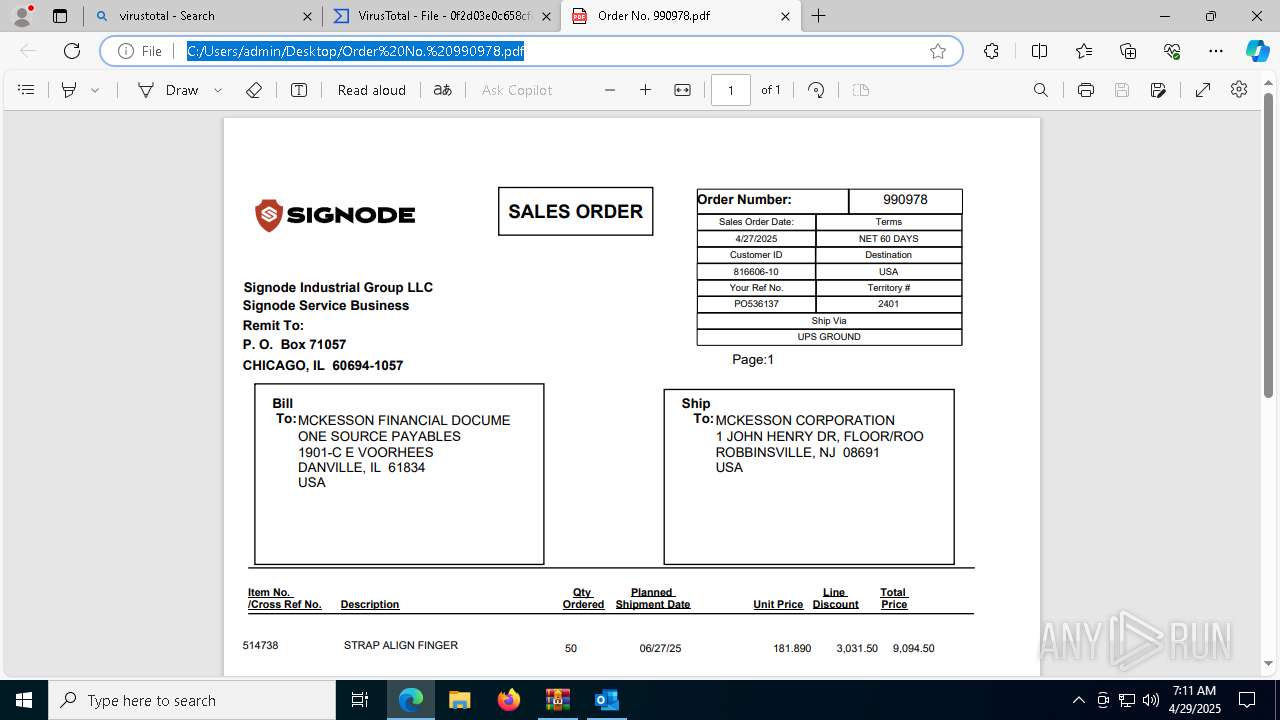Click the page number field
The image size is (1280, 720).
click(x=731, y=90)
